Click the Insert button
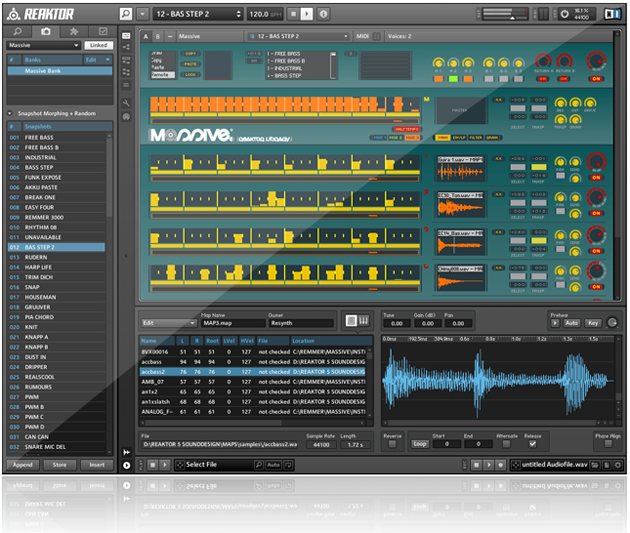This screenshot has width=630, height=533. tap(97, 465)
